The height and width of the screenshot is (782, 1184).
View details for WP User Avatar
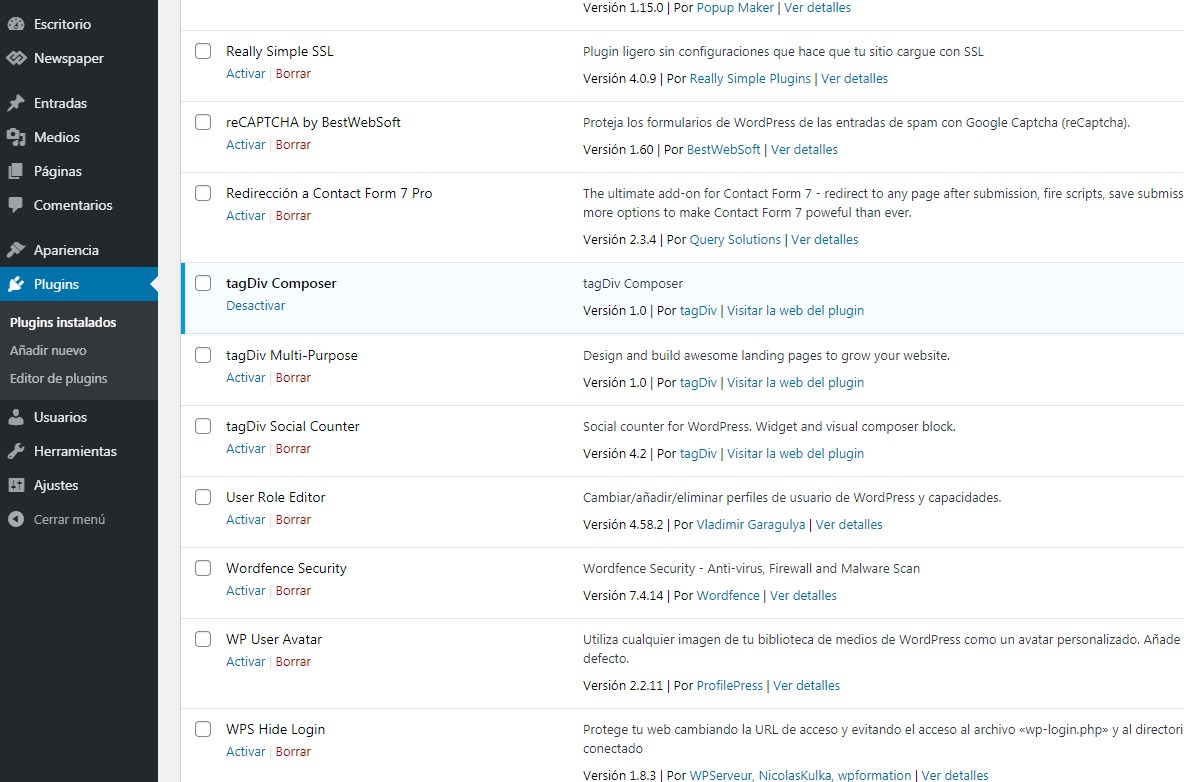pos(806,685)
